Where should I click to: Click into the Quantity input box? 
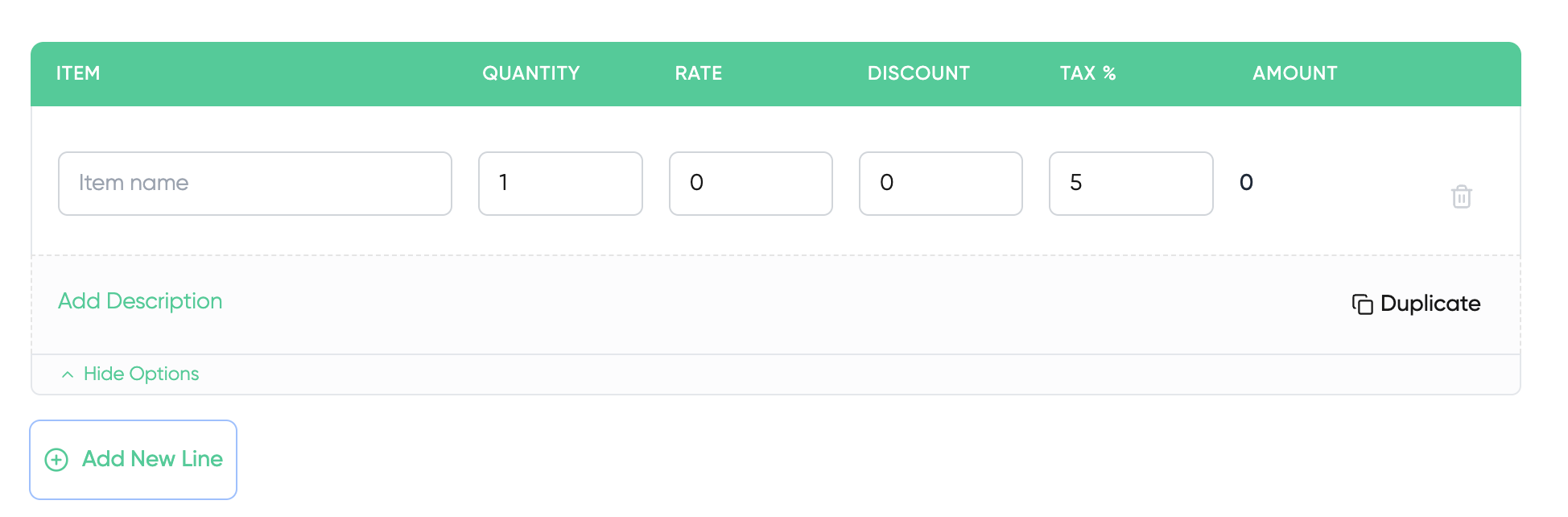pos(560,184)
